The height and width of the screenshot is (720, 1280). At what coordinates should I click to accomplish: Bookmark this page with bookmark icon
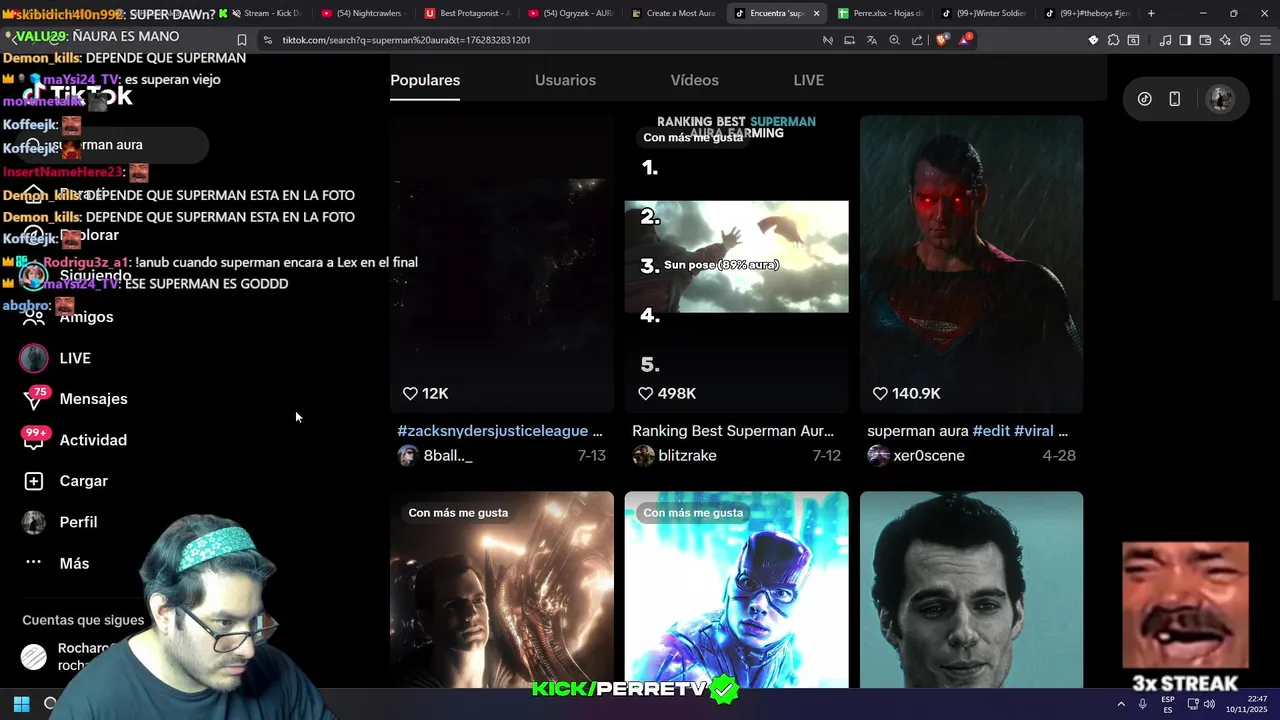[242, 40]
